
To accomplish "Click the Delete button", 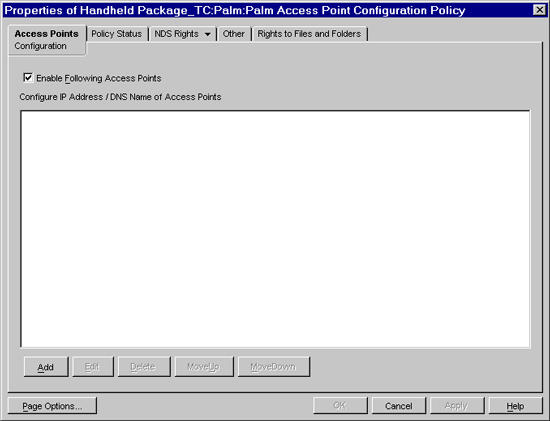I will tap(144, 367).
